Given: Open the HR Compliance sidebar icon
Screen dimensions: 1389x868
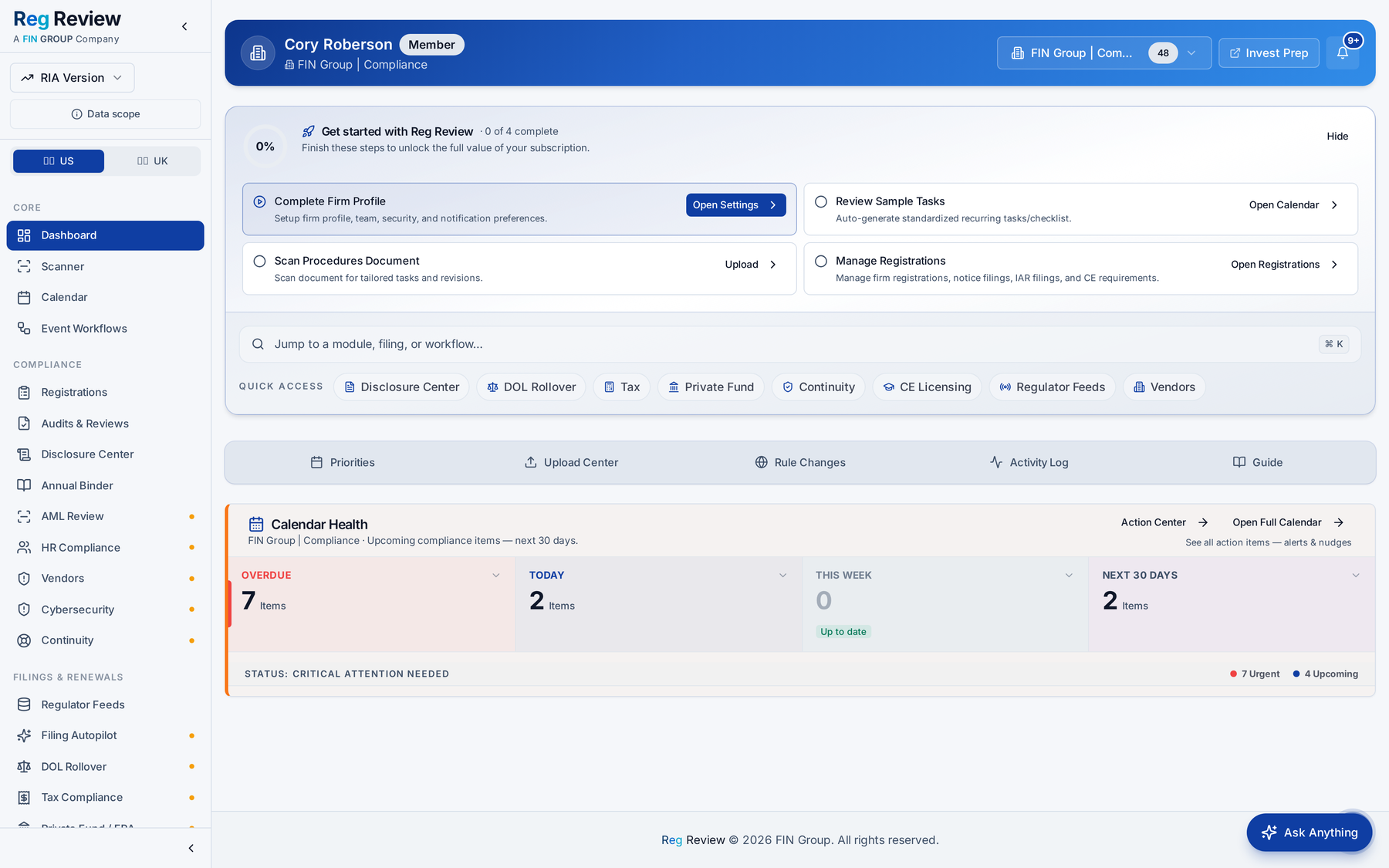Looking at the screenshot, I should [24, 548].
